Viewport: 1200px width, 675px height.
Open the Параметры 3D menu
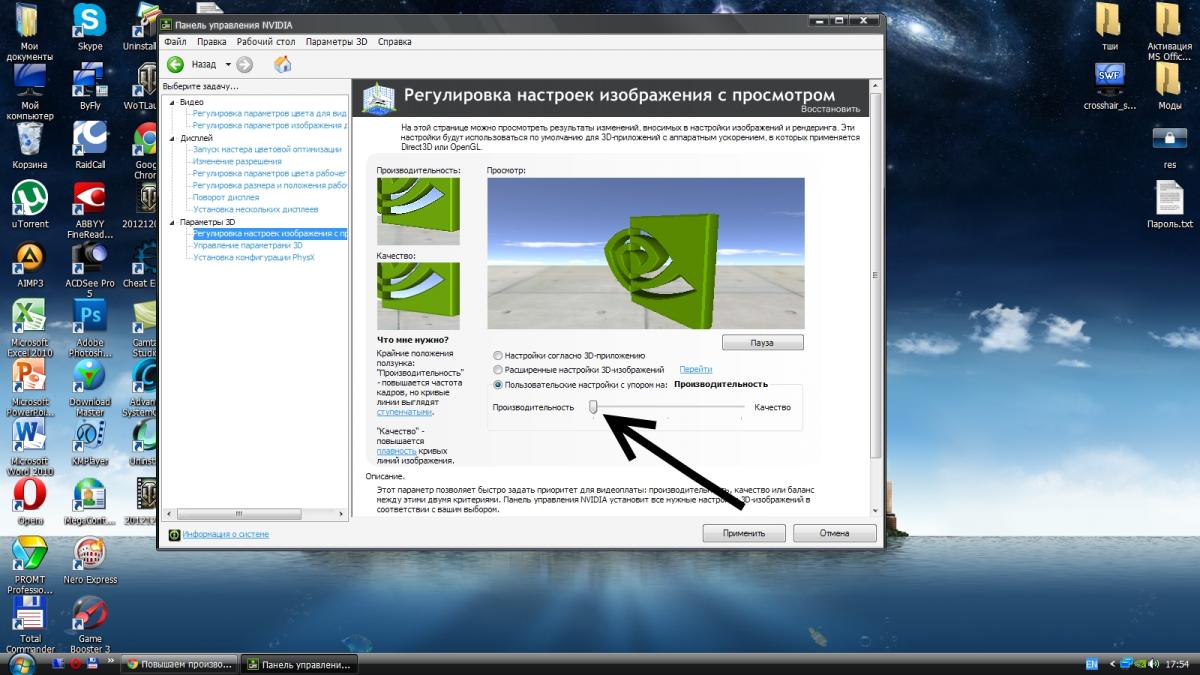pyautogui.click(x=337, y=42)
